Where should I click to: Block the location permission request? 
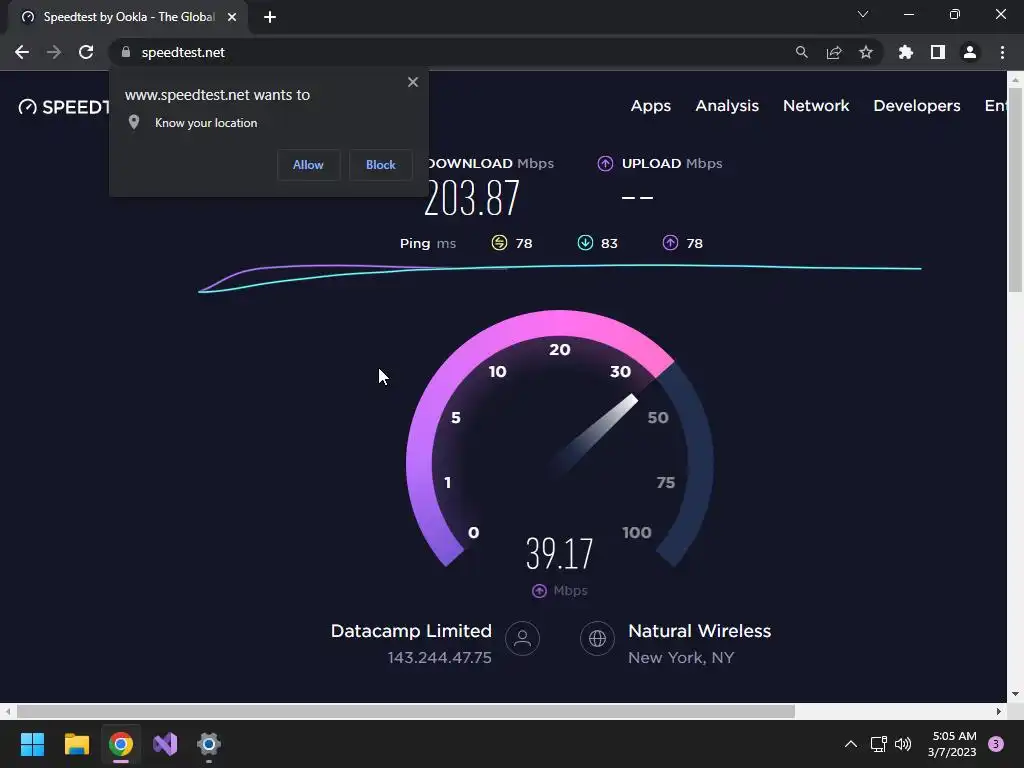pyautogui.click(x=381, y=165)
